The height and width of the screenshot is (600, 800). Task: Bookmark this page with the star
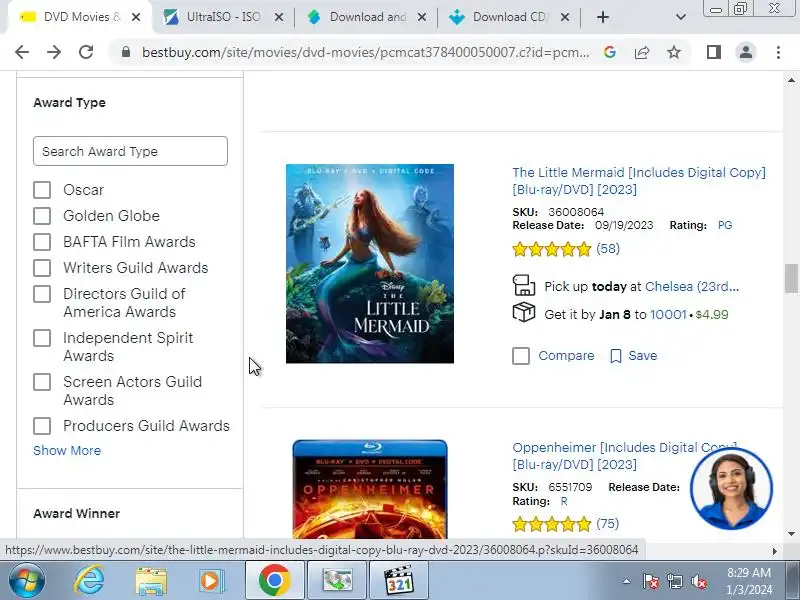[674, 52]
